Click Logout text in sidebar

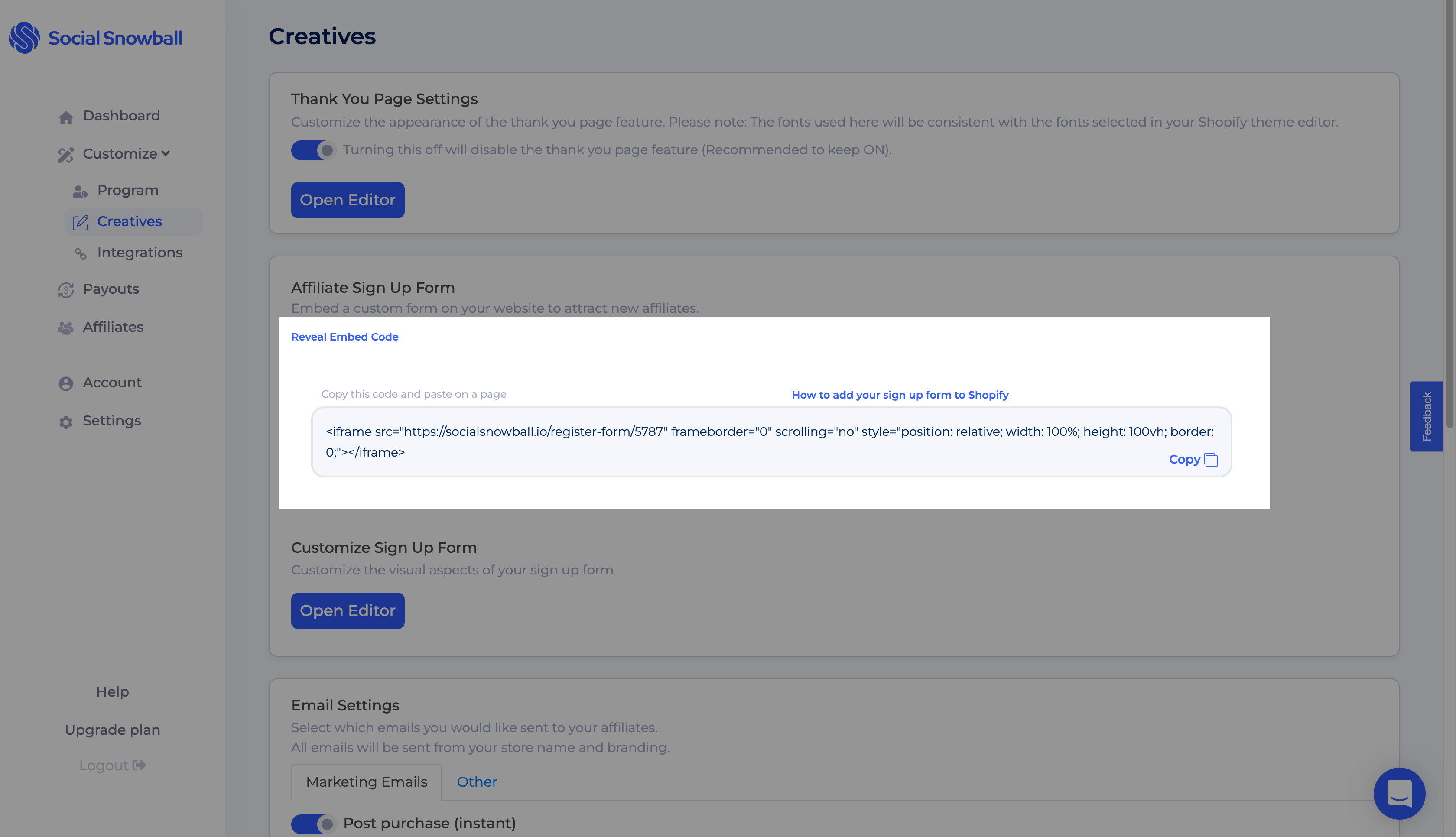(104, 765)
